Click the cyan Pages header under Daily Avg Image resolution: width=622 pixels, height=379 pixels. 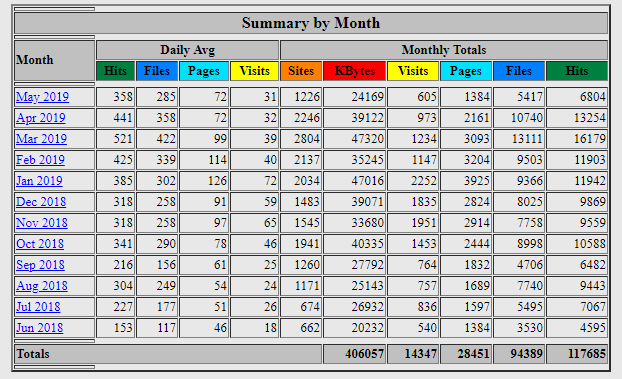click(x=204, y=71)
